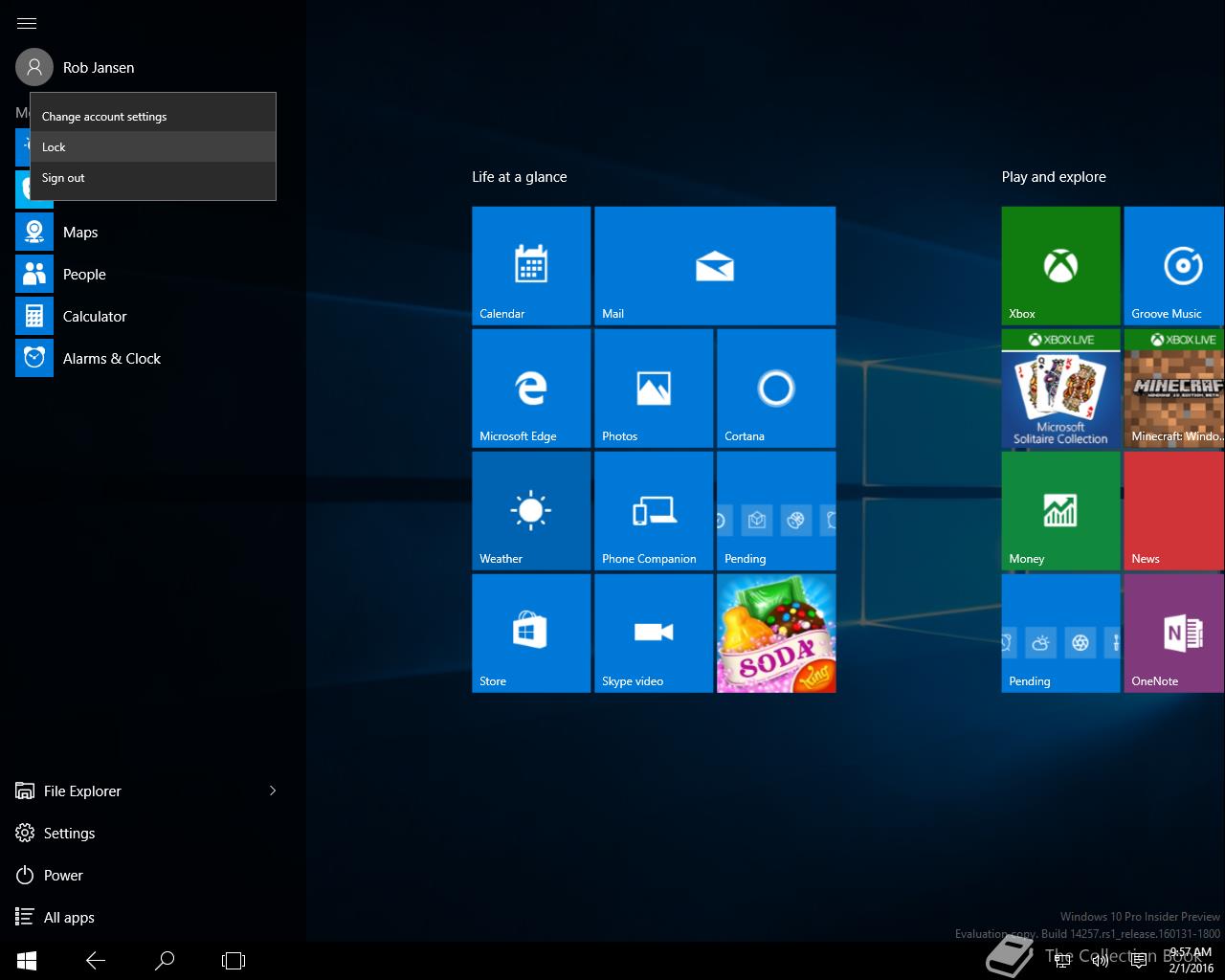Click the Rob Jansen user avatar
The width and height of the screenshot is (1225, 980).
coord(34,67)
